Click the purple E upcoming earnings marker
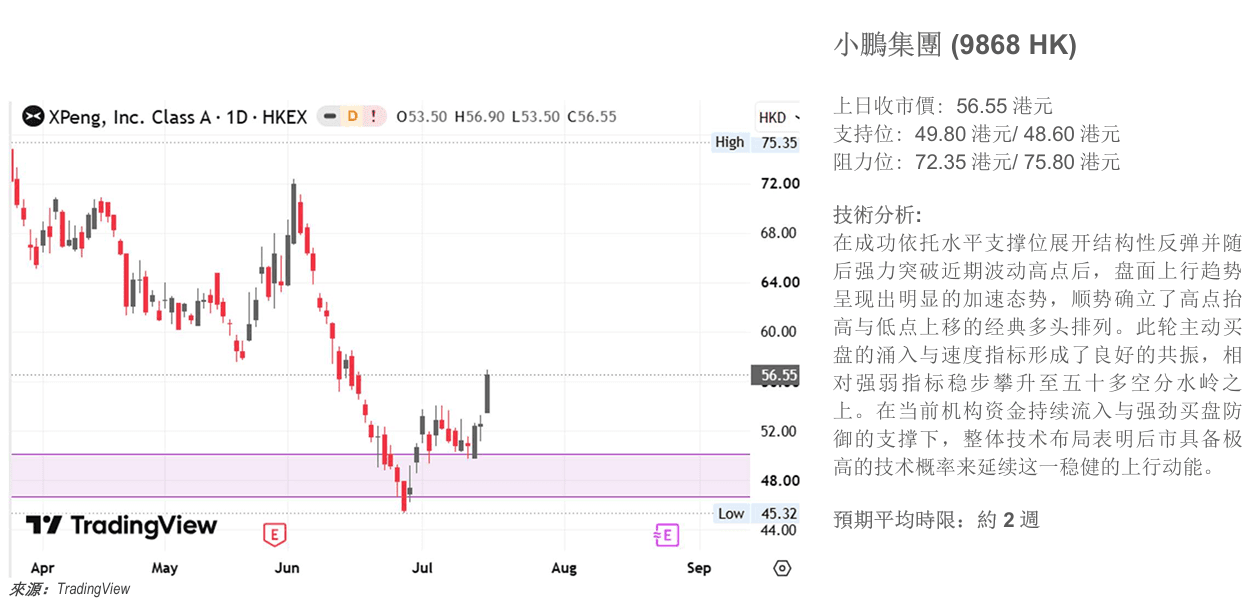The width and height of the screenshot is (1248, 606). [667, 536]
